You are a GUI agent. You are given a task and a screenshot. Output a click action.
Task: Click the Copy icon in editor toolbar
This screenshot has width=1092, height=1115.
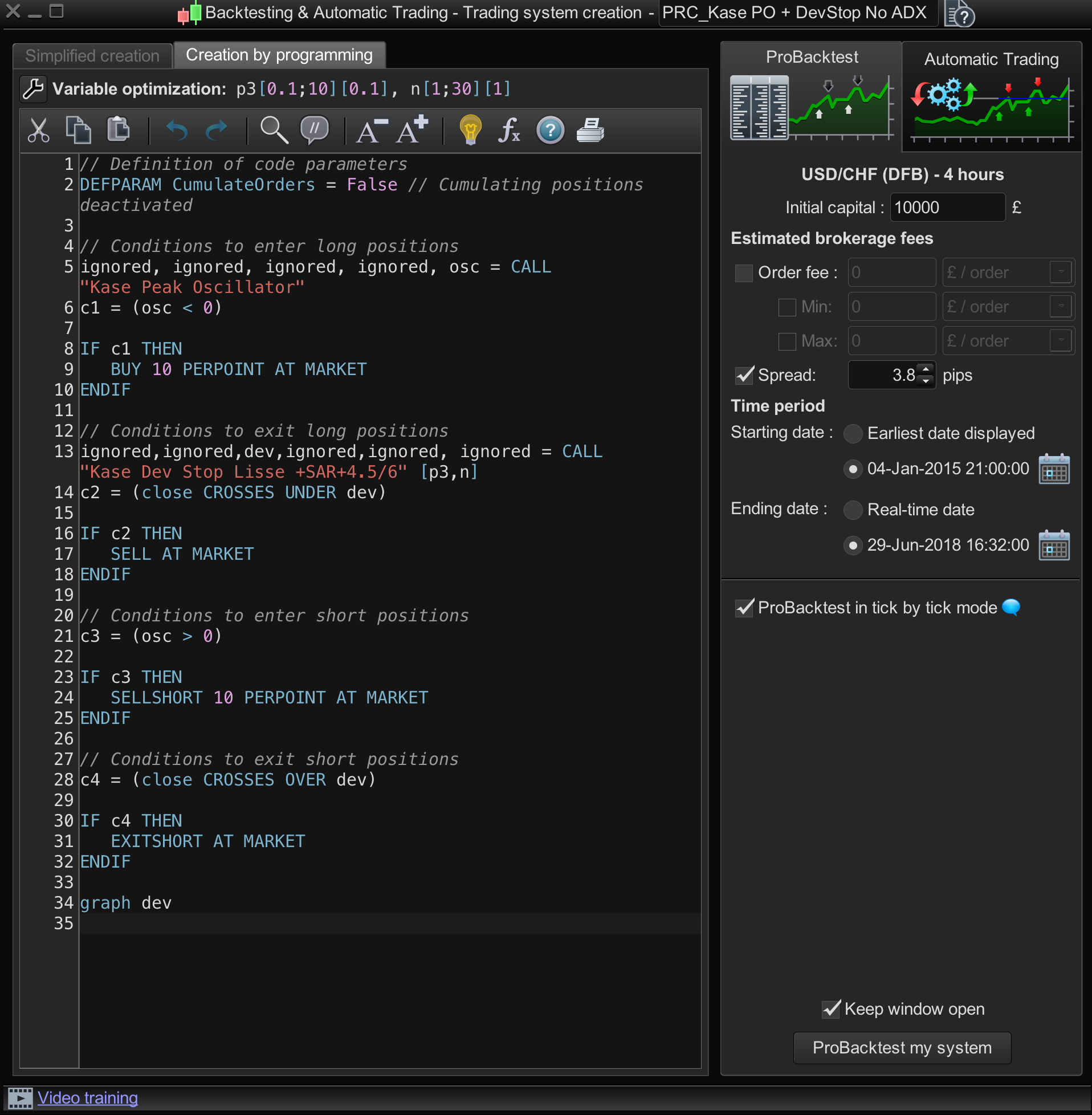point(79,129)
